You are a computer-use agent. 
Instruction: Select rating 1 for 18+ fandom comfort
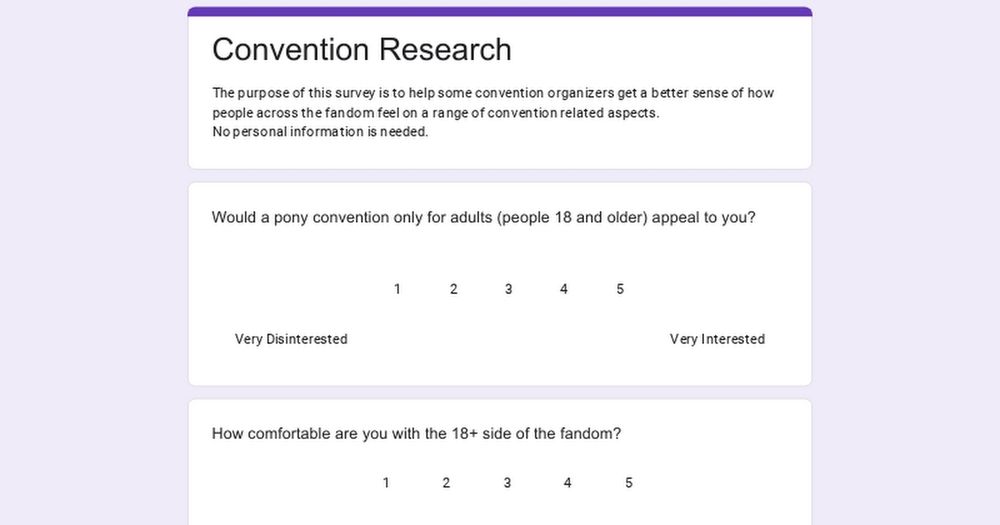386,483
